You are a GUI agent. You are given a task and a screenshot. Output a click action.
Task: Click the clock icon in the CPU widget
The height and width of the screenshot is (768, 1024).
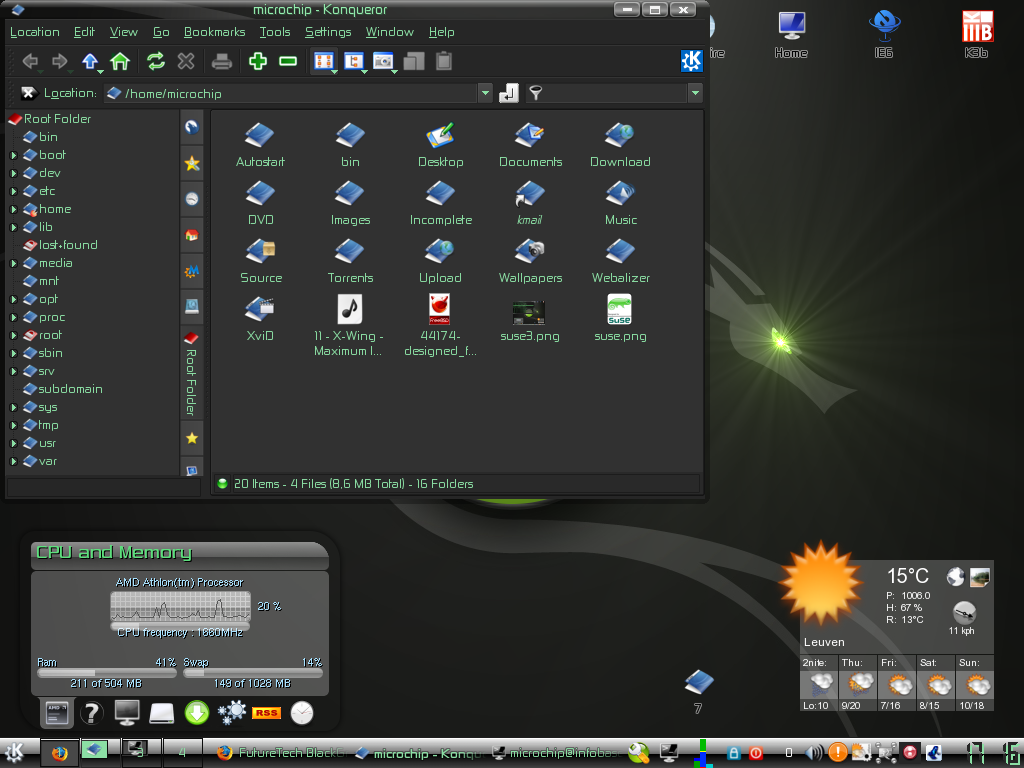tap(302, 712)
